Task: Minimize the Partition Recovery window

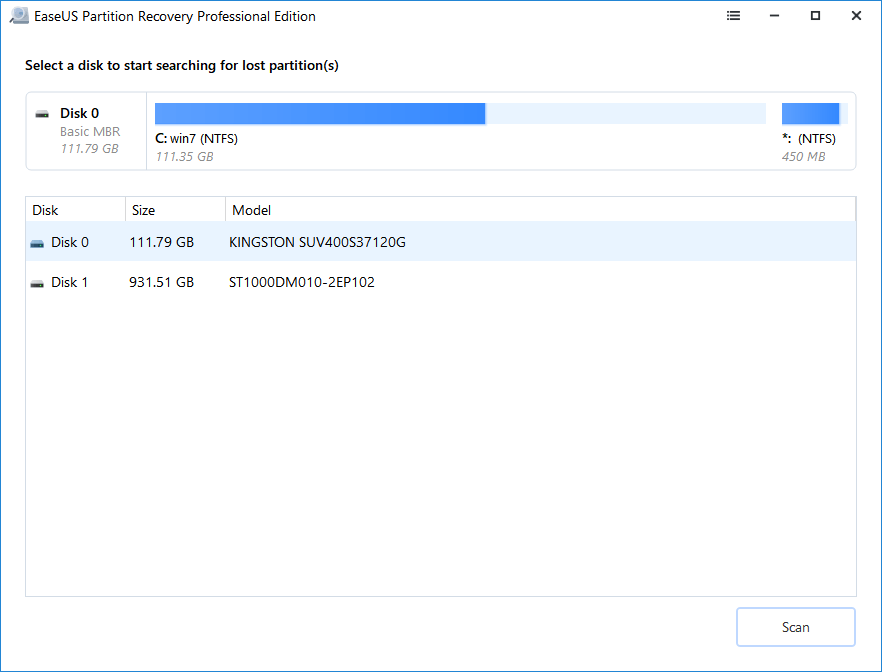Action: tap(776, 16)
